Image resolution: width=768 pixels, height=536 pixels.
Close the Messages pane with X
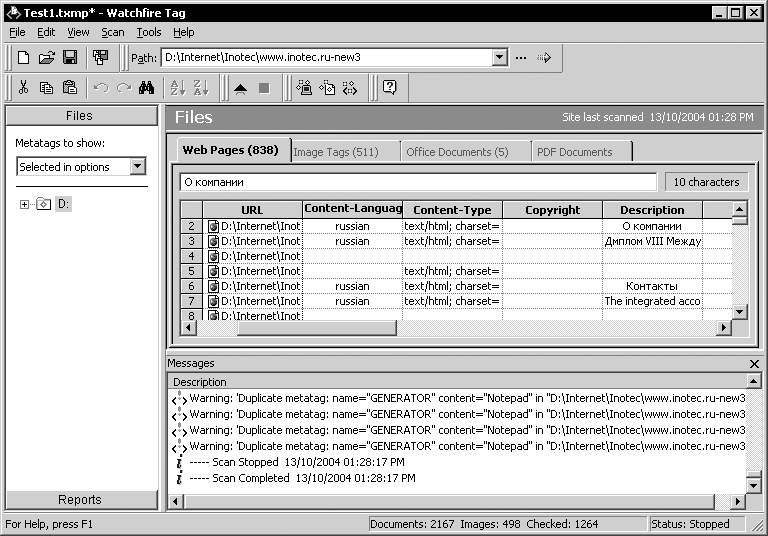tap(754, 364)
